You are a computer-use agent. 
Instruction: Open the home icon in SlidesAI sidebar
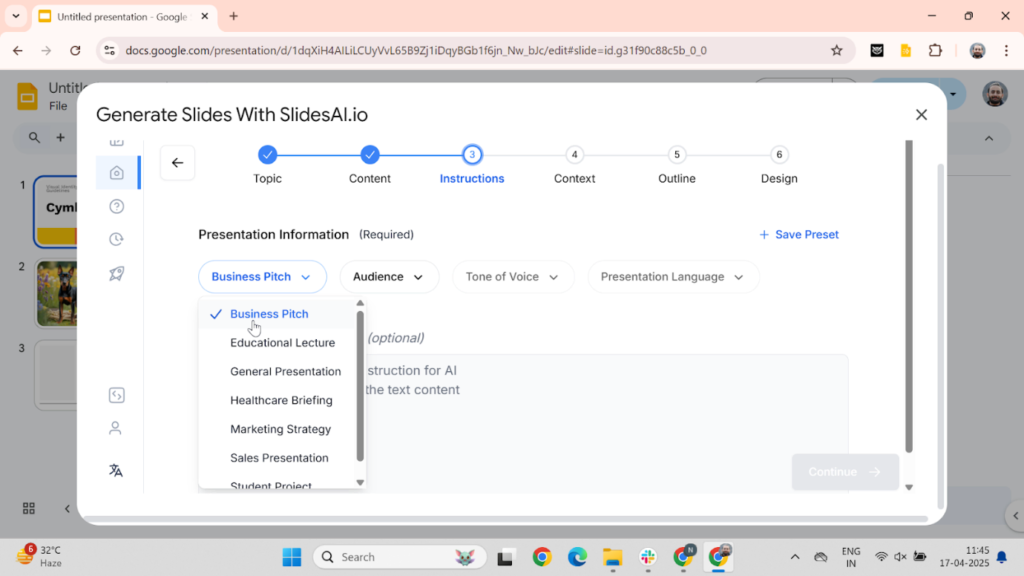click(117, 173)
